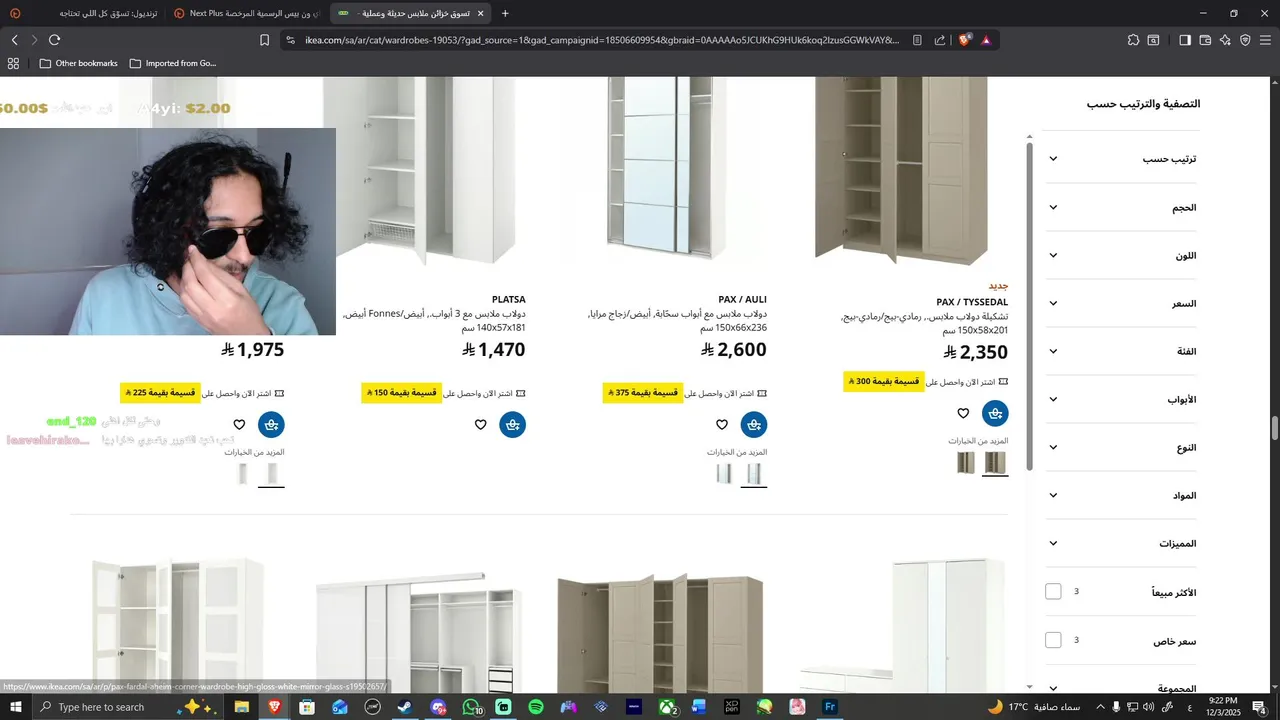This screenshot has height=720, width=1280.
Task: Expand the السعر price filter
Action: tap(1122, 303)
